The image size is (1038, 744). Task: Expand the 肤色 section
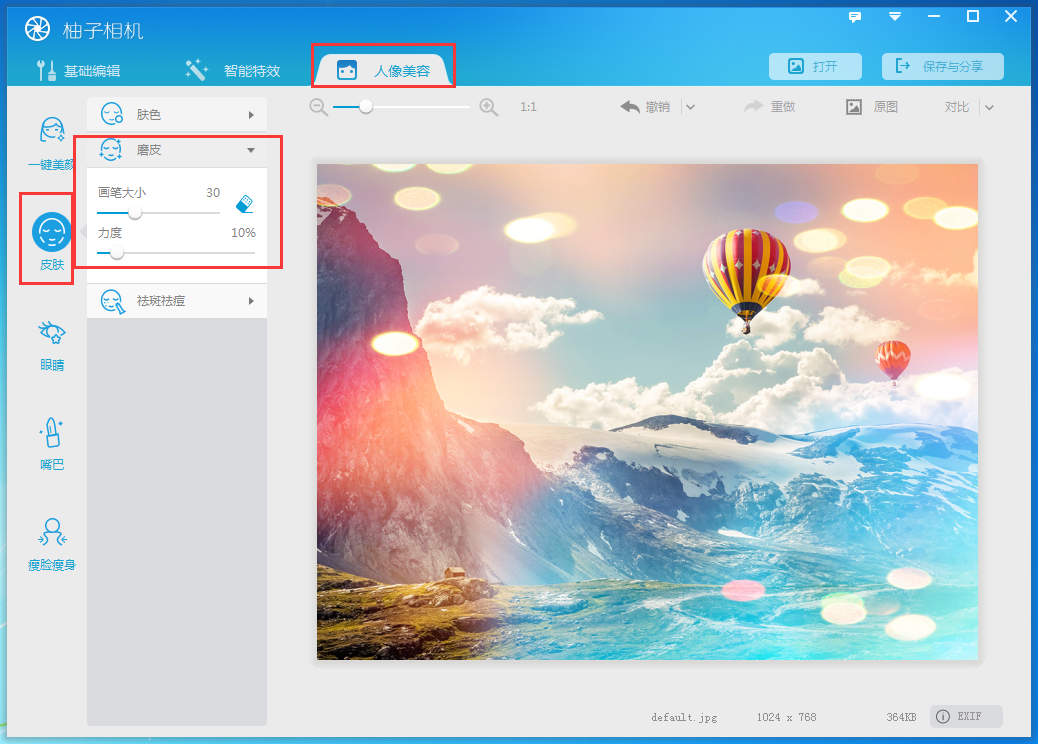pyautogui.click(x=177, y=115)
